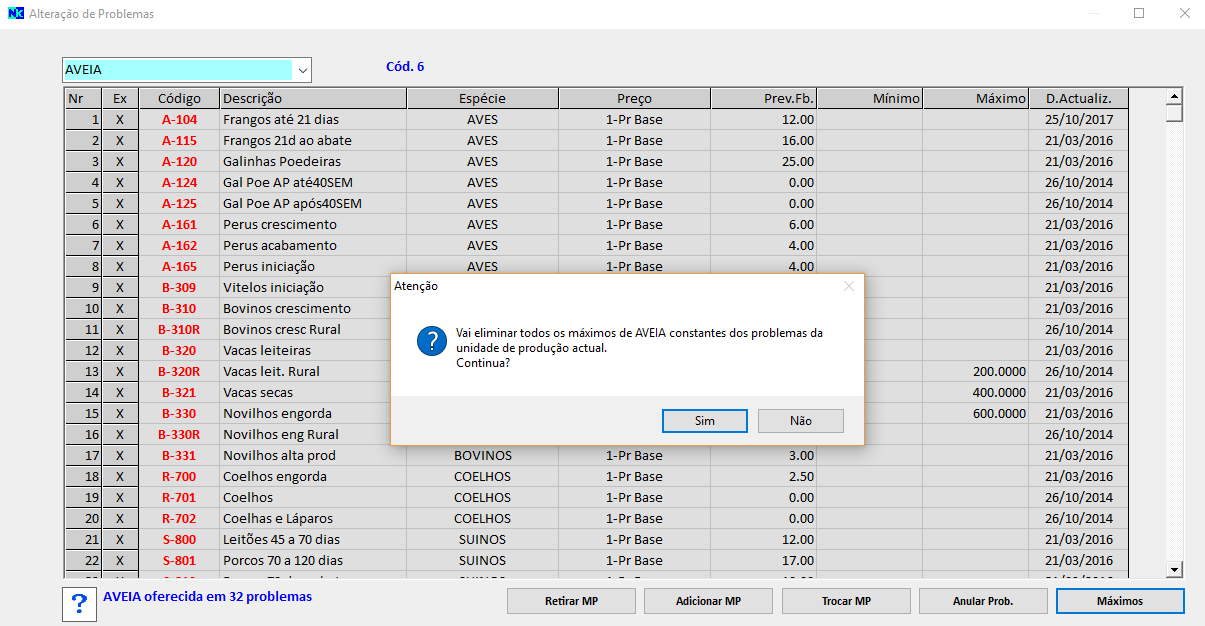This screenshot has width=1205, height=626.
Task: Close the Atenção dialog with X
Action: [x=848, y=286]
